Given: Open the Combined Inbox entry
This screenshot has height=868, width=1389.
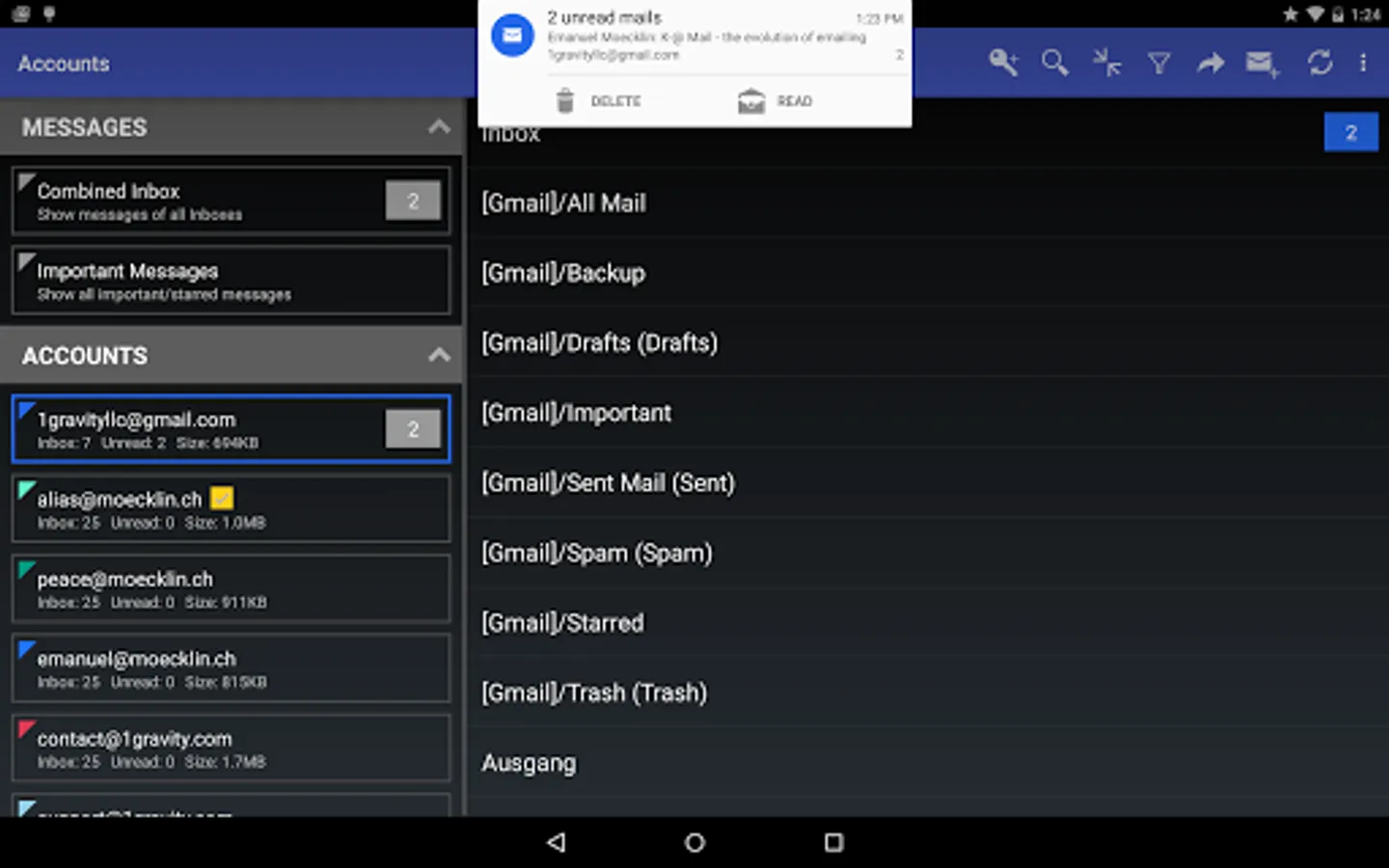Looking at the screenshot, I should 231,201.
